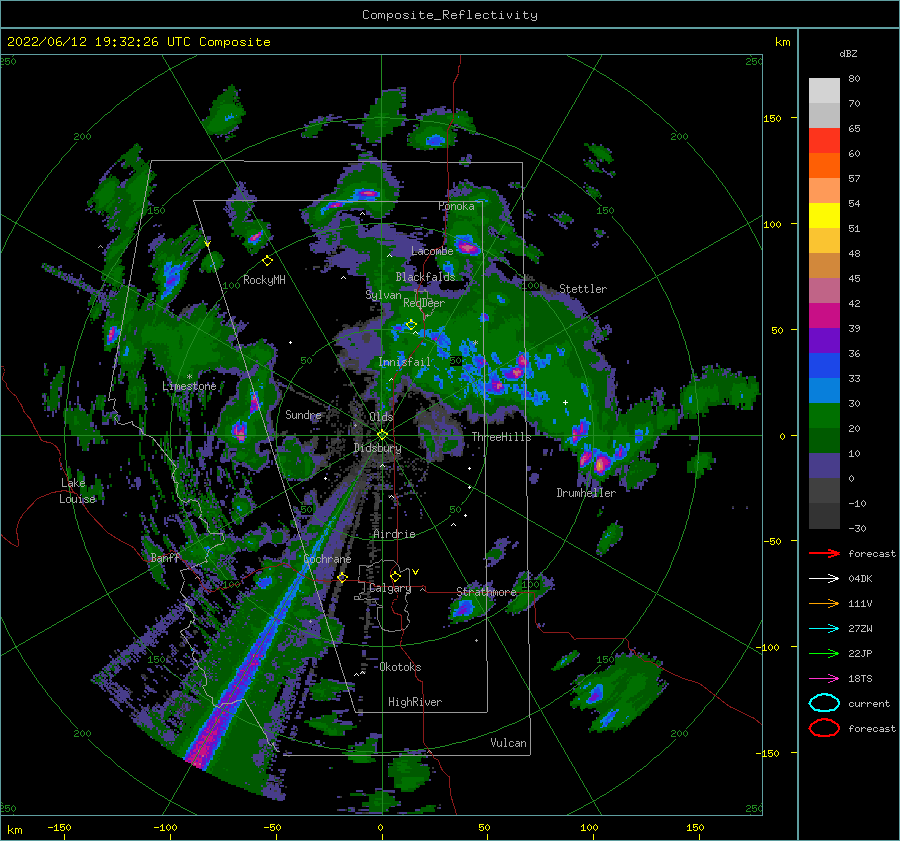Click the Strathmore label
Image resolution: width=900 pixels, height=841 pixels.
coord(486,592)
